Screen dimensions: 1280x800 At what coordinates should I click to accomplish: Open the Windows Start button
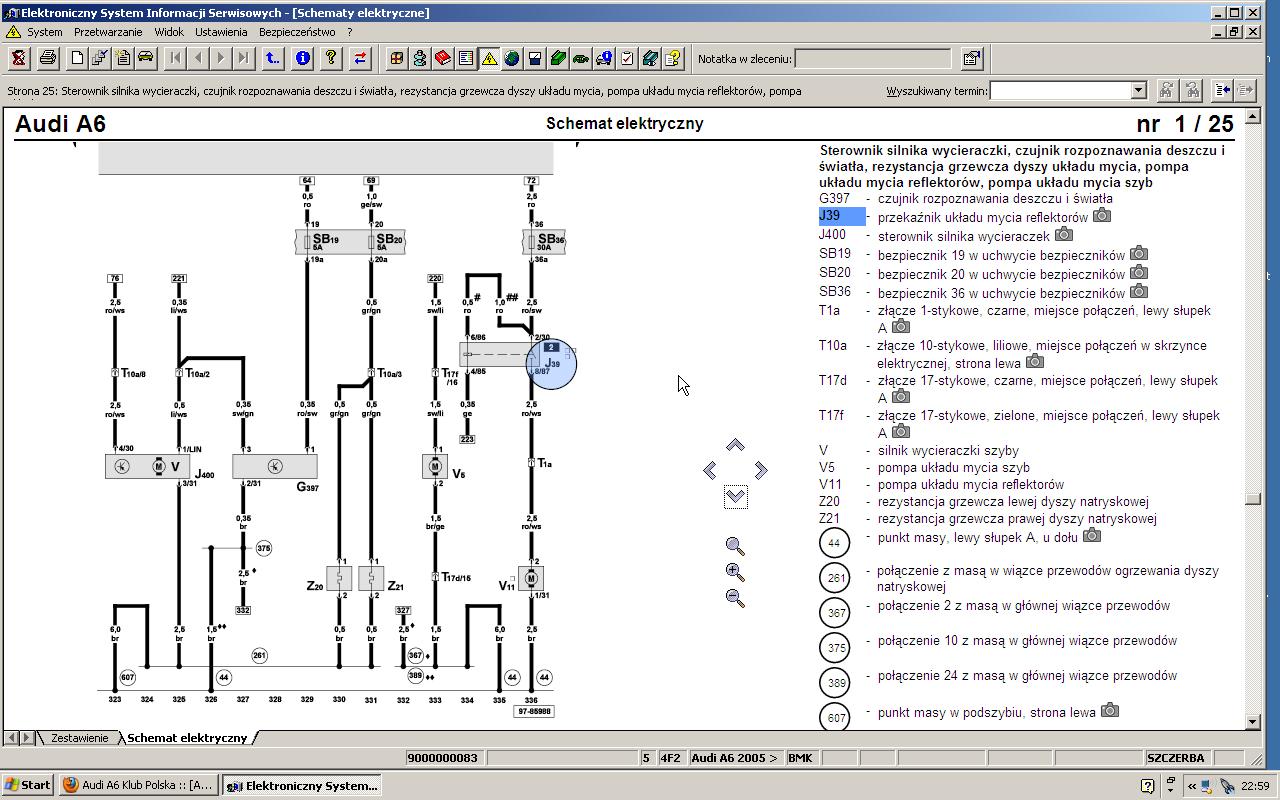tap(28, 785)
